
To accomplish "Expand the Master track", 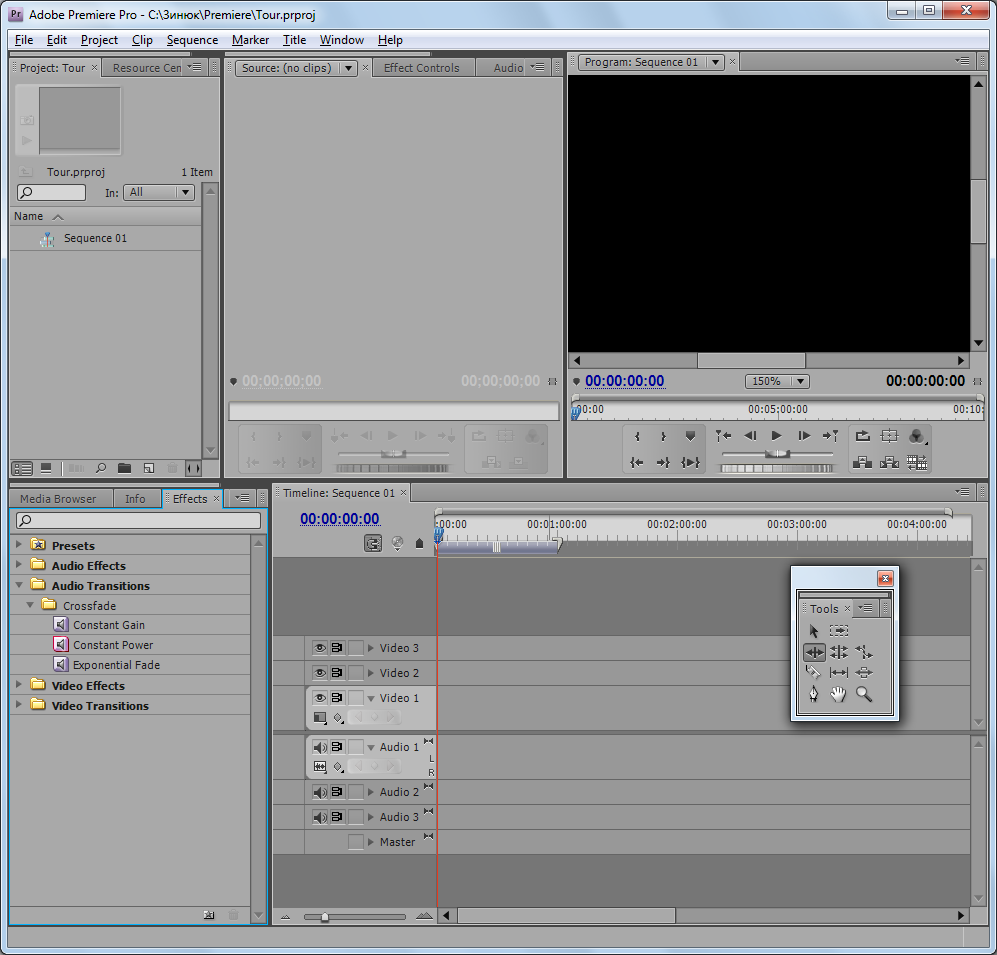I will coord(371,842).
